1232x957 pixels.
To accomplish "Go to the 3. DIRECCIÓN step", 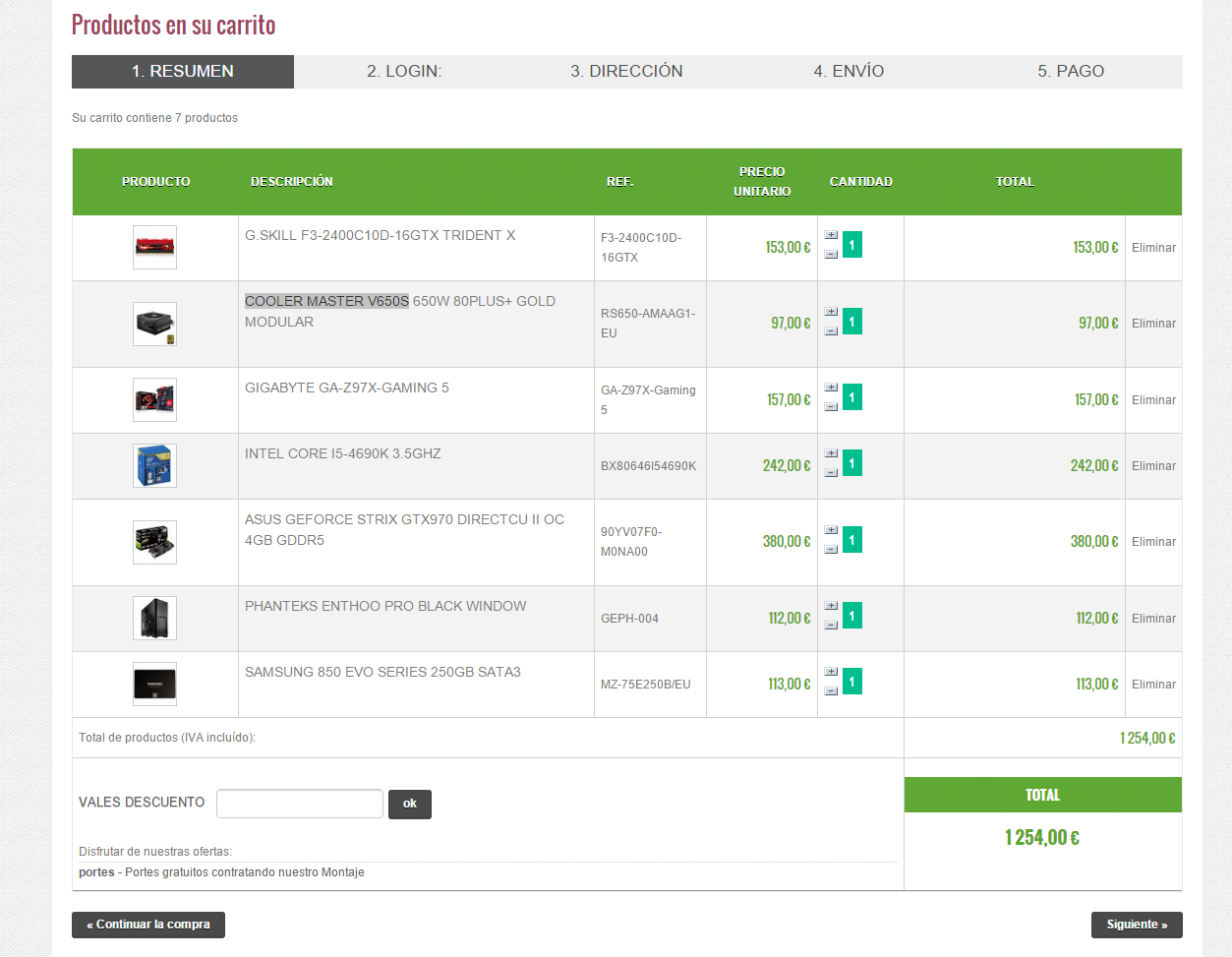I will (626, 72).
